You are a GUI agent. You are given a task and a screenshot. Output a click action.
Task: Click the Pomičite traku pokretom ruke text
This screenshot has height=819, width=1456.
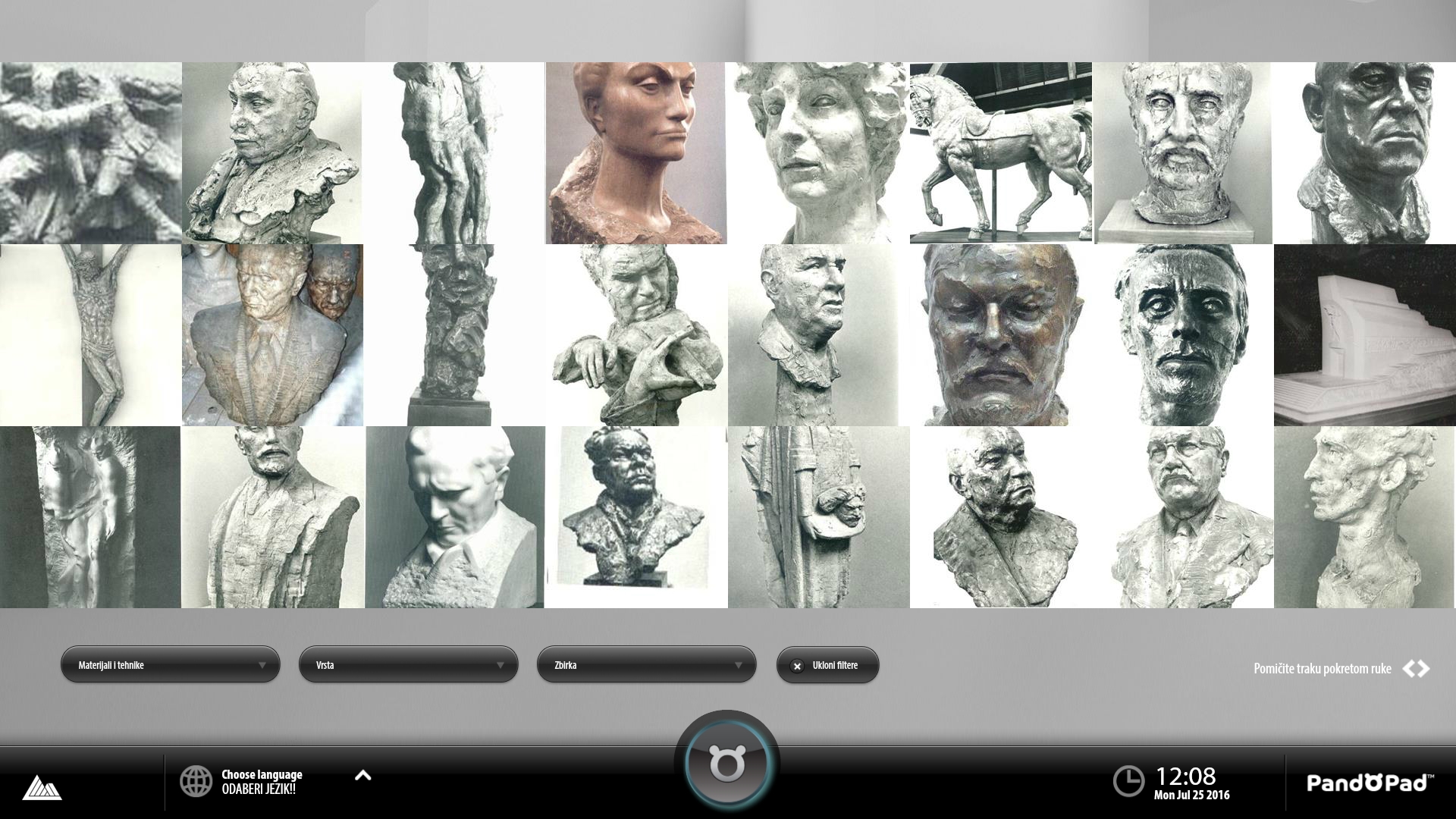(x=1322, y=669)
